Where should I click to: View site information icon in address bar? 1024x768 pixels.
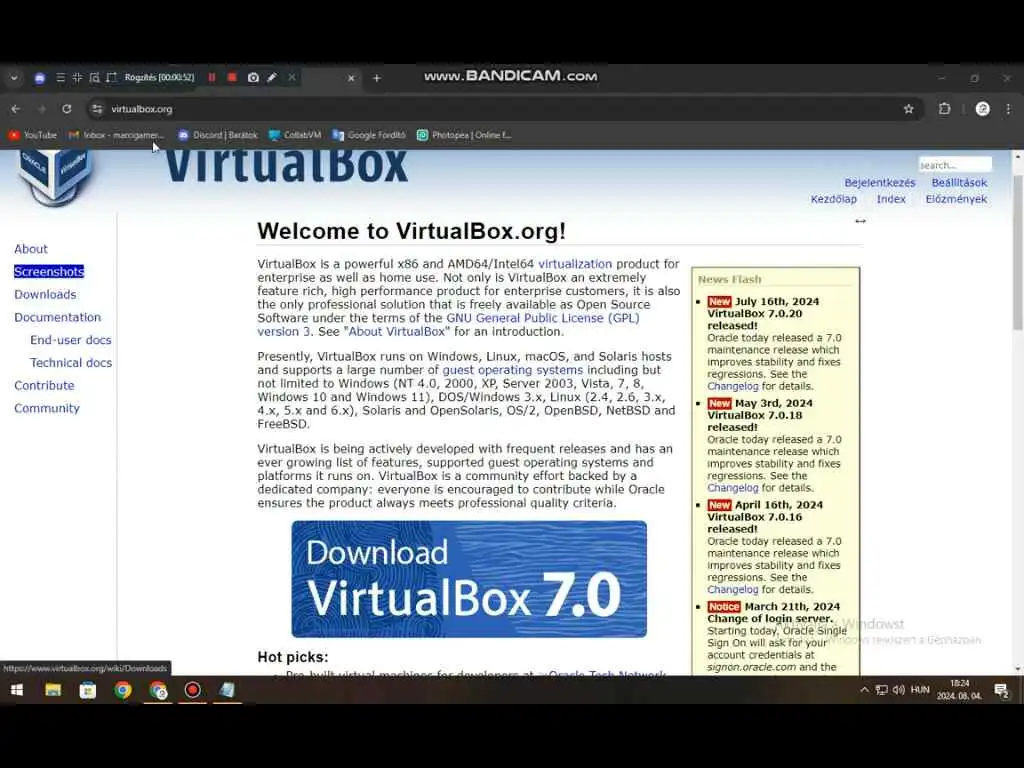point(97,109)
